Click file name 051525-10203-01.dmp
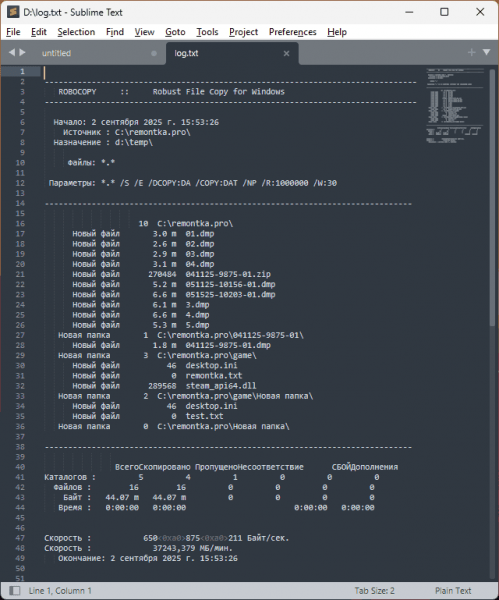Viewport: 499px width, 600px height. pos(230,295)
